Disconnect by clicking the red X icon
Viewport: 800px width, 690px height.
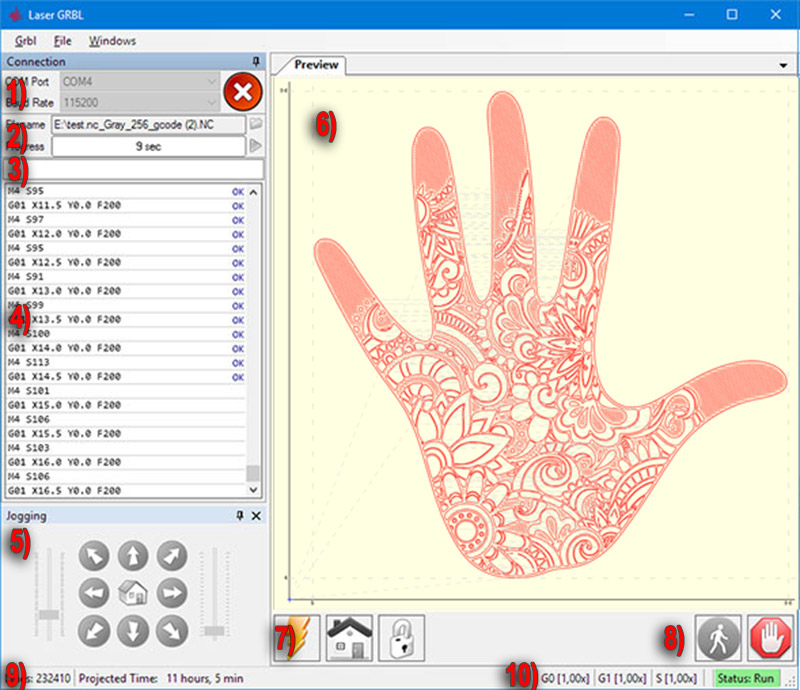coord(242,92)
